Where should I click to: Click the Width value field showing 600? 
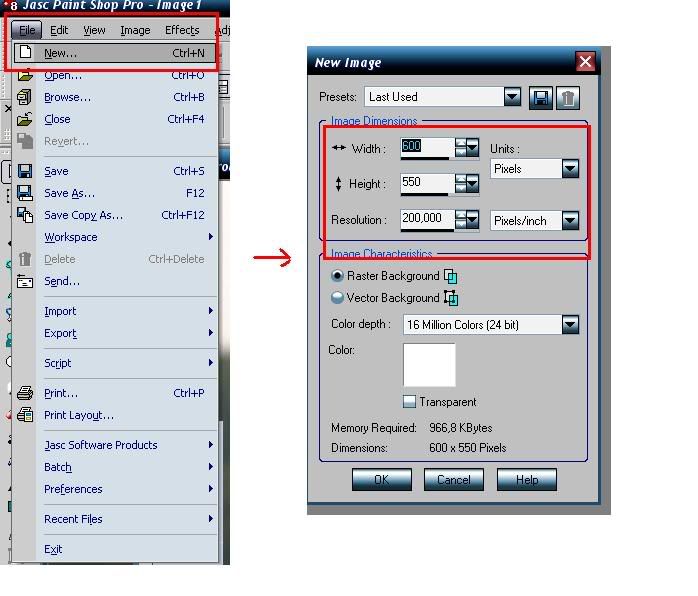point(427,147)
